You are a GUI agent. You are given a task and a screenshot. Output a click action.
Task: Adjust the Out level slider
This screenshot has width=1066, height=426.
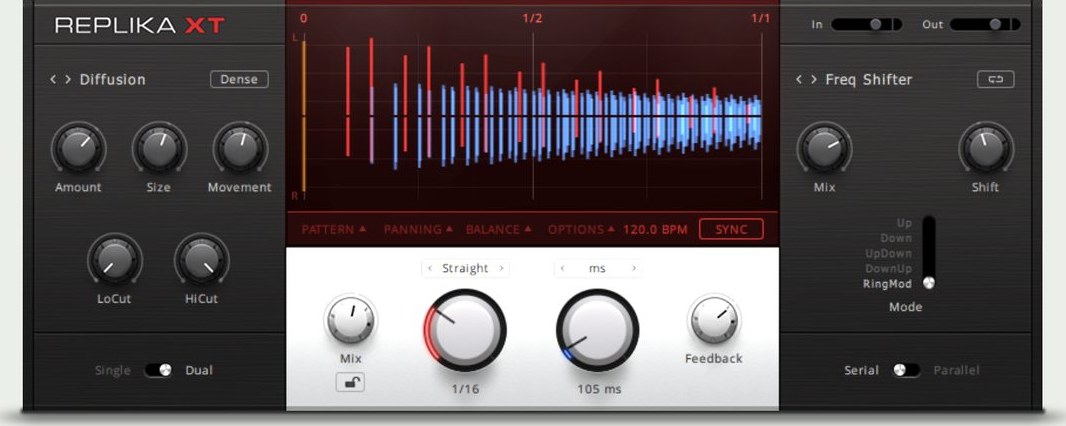pos(986,24)
